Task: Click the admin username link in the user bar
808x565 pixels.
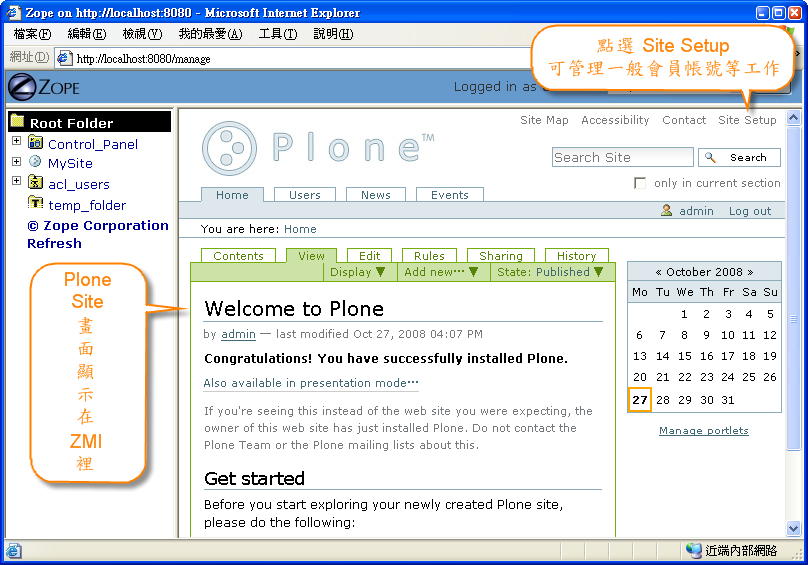Action: pyautogui.click(x=696, y=211)
